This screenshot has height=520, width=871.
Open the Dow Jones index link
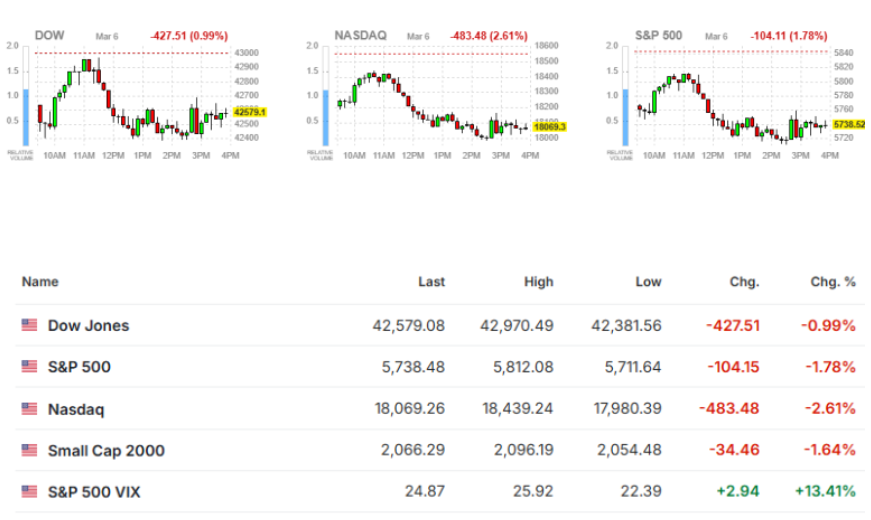pyautogui.click(x=88, y=326)
